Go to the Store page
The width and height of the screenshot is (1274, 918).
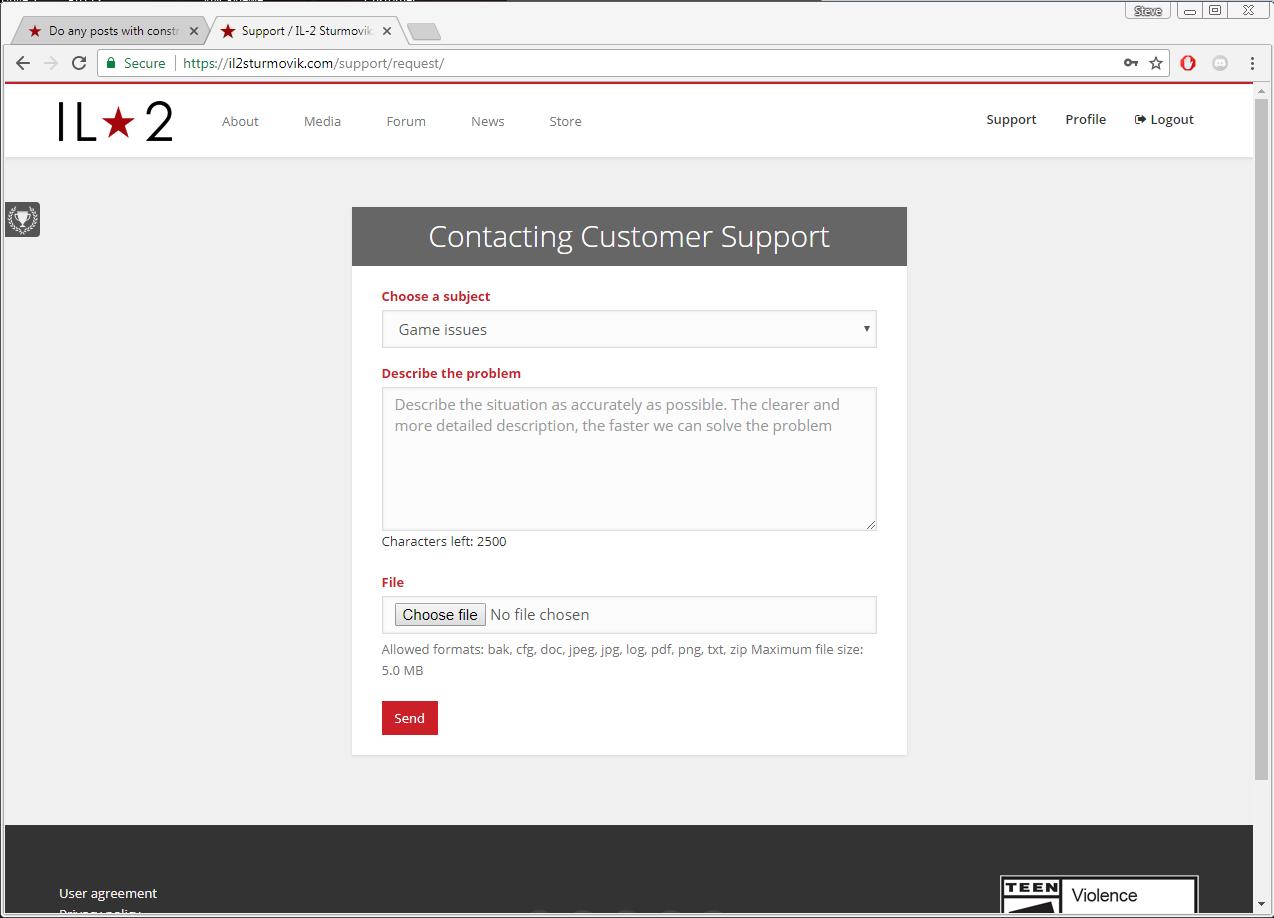[565, 121]
